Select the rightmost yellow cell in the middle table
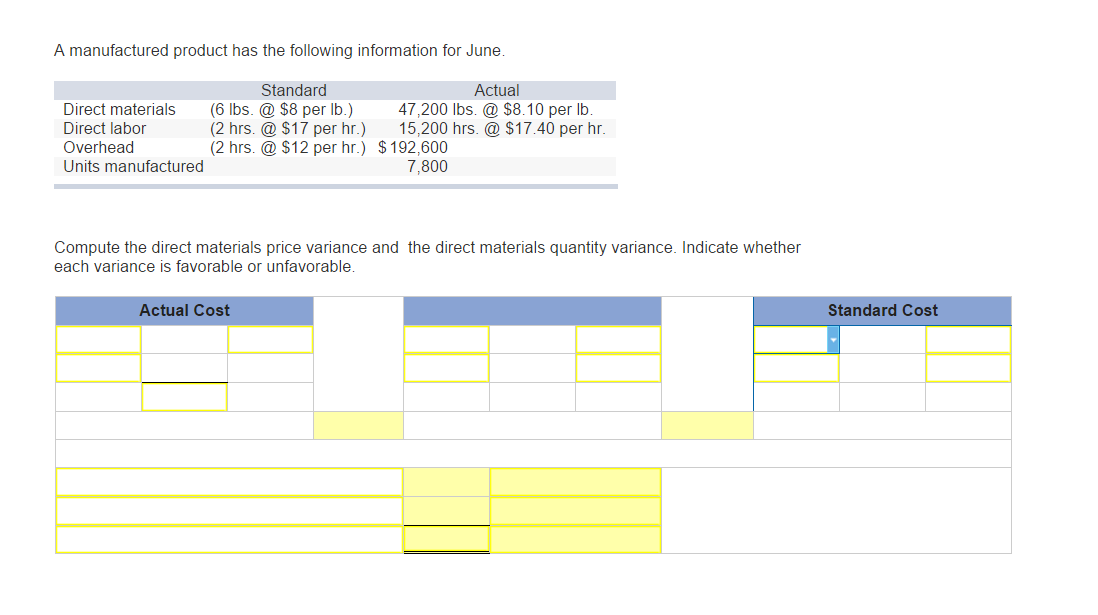 coord(618,340)
